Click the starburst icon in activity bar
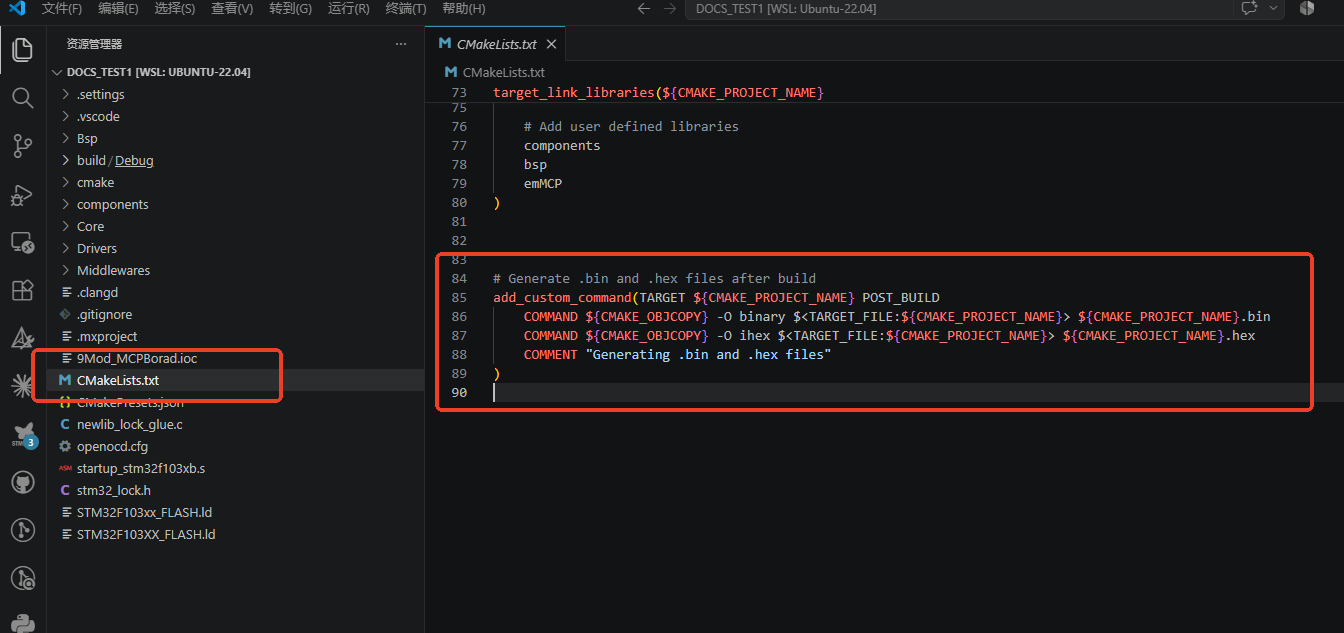Image resolution: width=1344 pixels, height=633 pixels. (x=22, y=385)
